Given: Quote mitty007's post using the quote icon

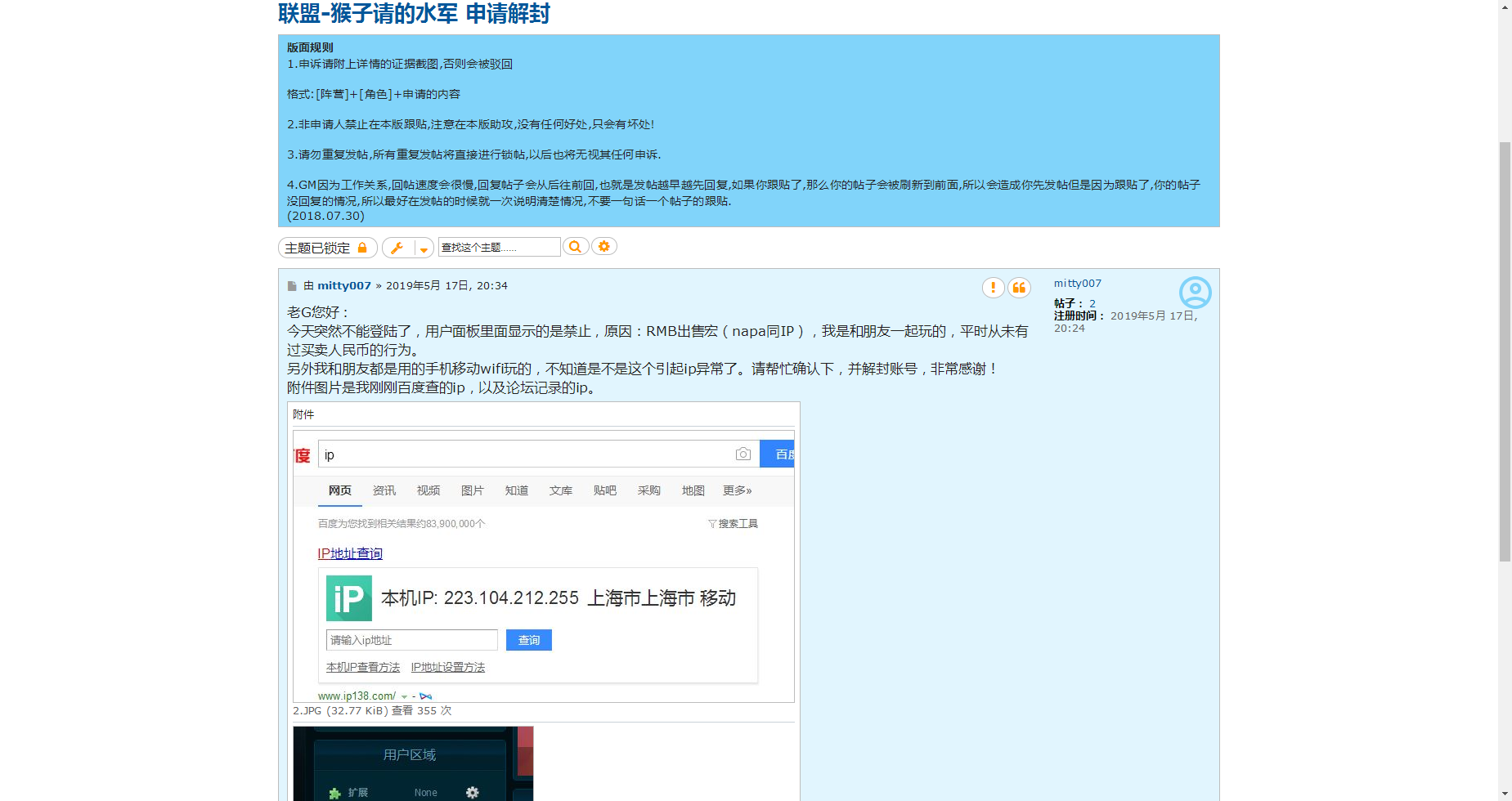Looking at the screenshot, I should [1020, 288].
